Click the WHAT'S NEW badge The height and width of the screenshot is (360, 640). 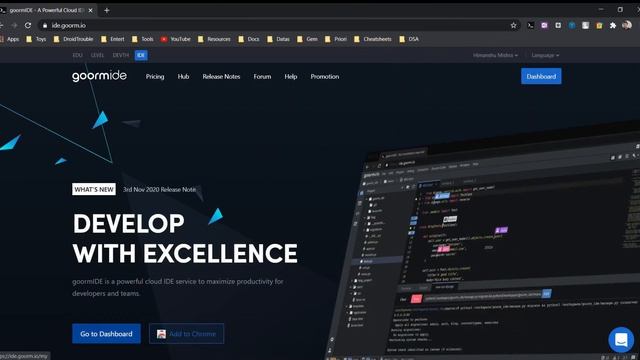94,189
